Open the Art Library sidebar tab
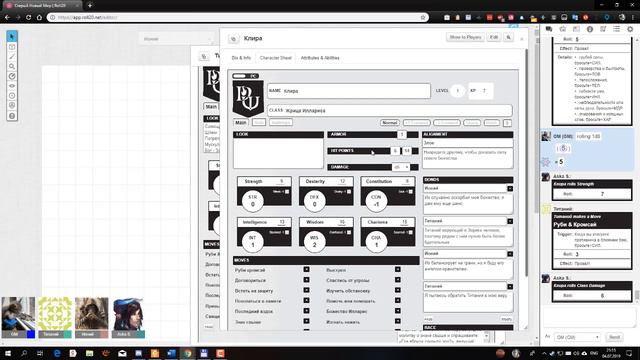This screenshot has width=640, height=360. 562,29
